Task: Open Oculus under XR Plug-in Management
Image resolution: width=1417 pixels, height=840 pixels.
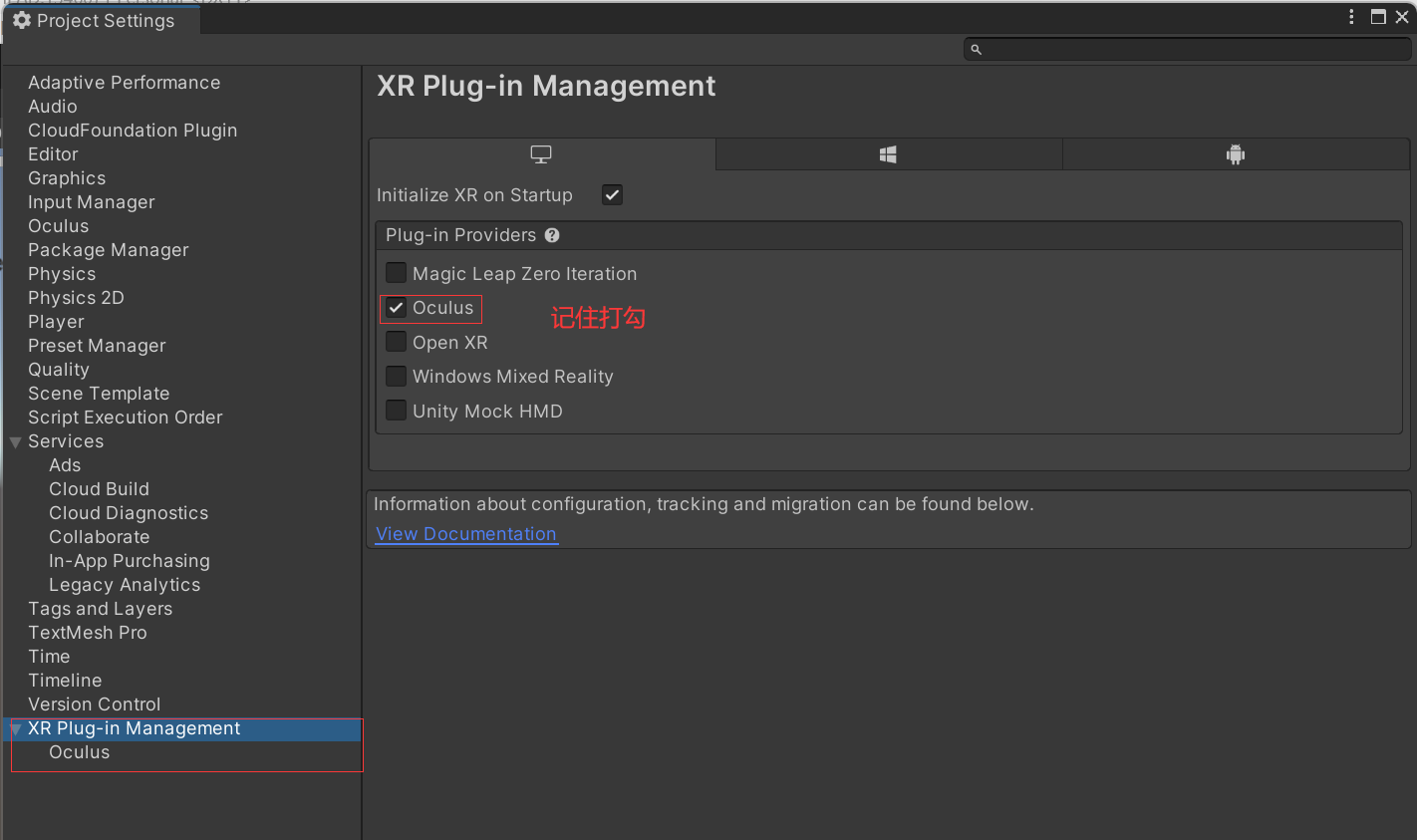Action: click(80, 752)
